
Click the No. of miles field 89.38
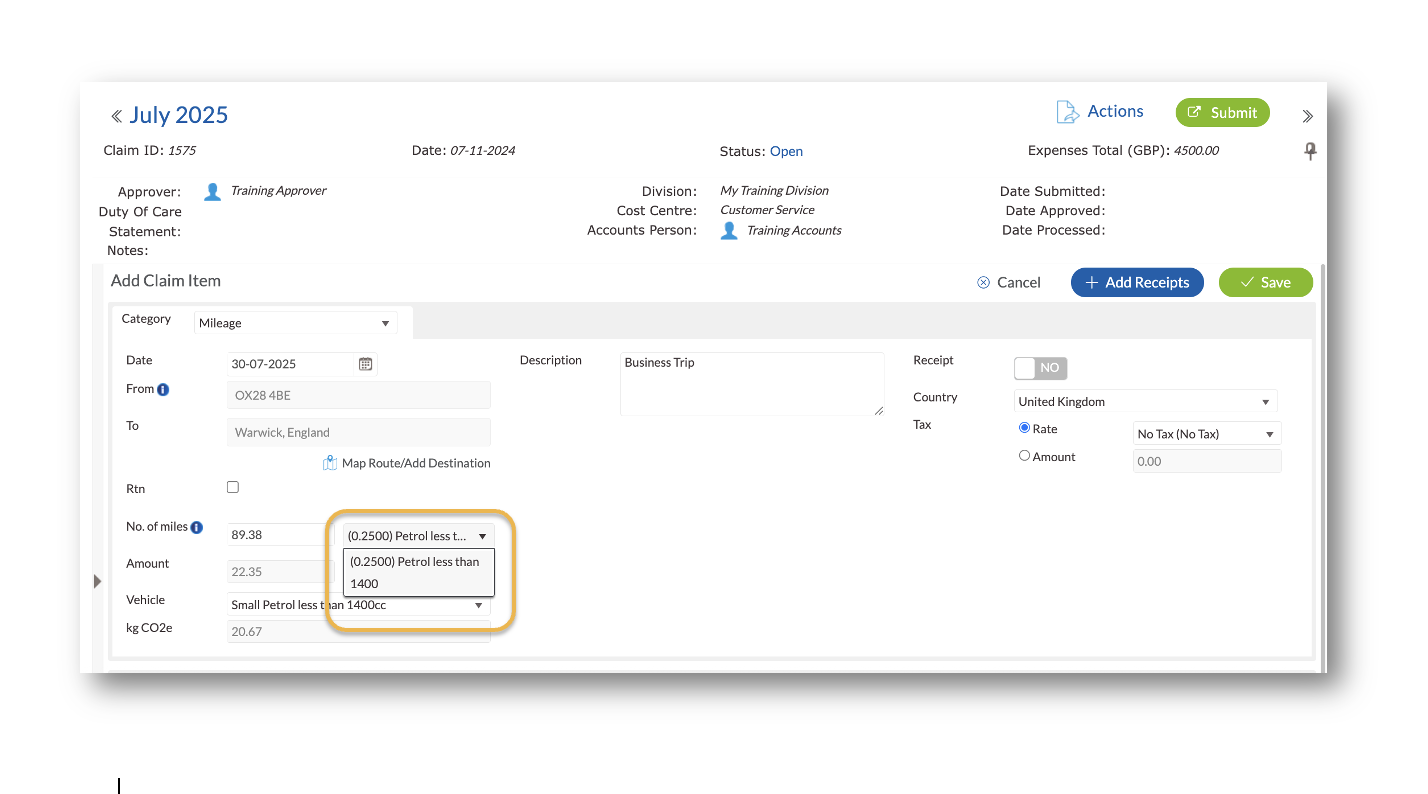[280, 535]
